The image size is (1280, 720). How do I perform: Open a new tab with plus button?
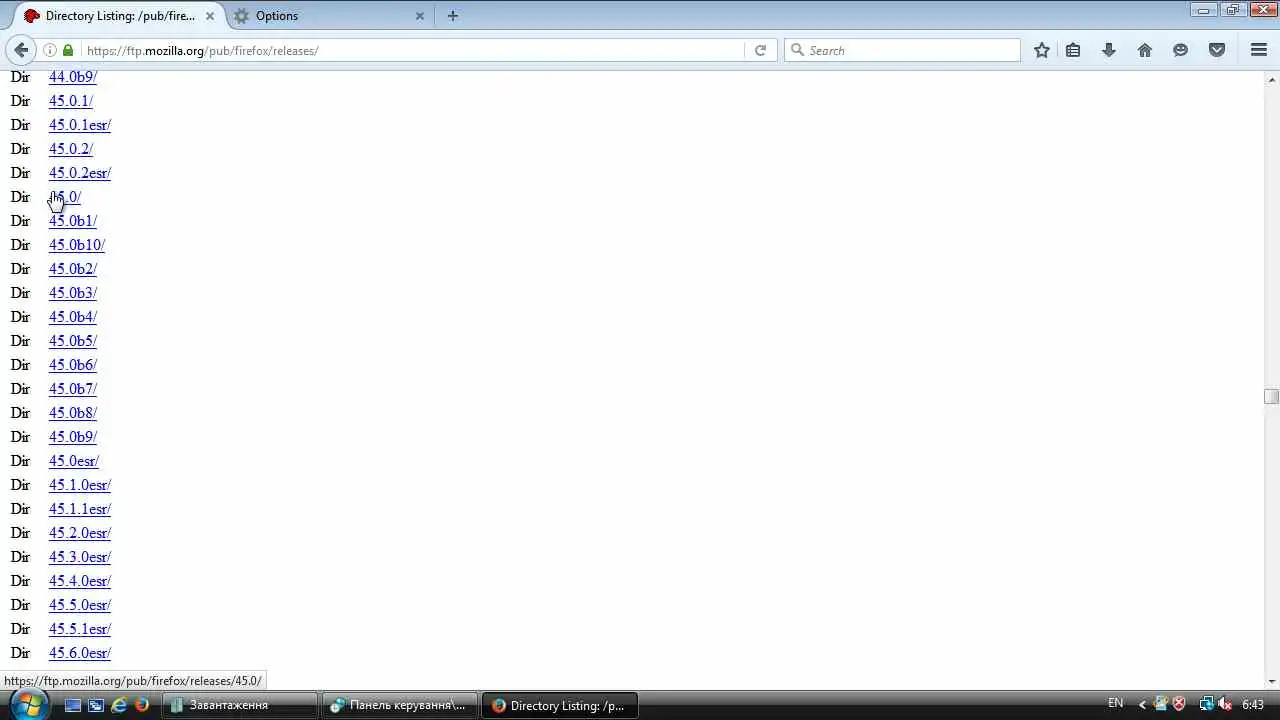(453, 16)
